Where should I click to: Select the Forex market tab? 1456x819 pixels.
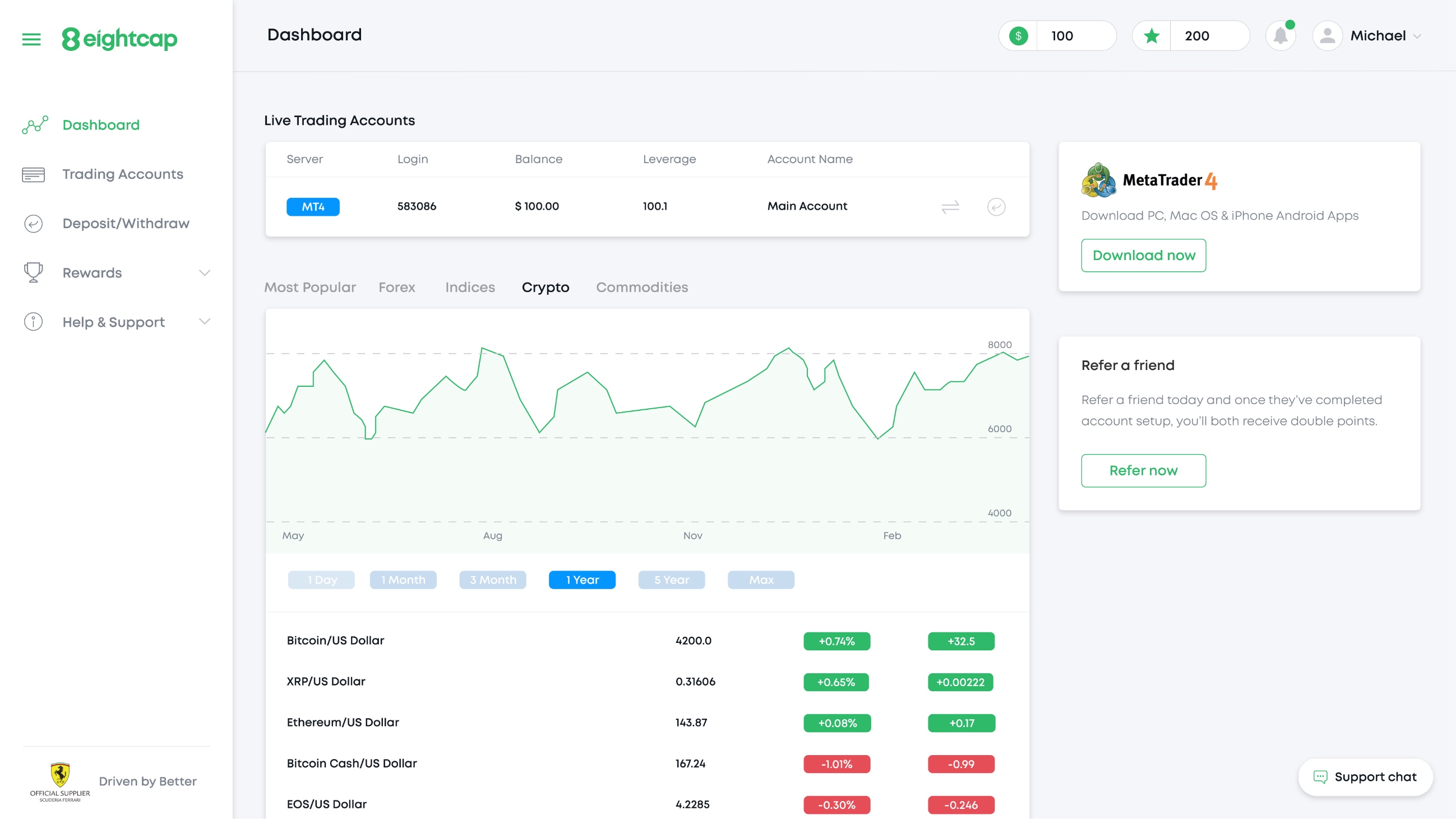tap(397, 287)
